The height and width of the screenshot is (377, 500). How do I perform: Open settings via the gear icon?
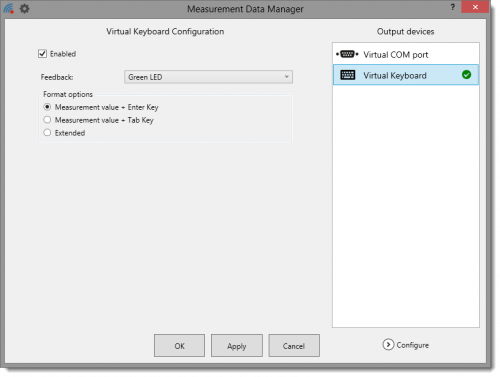click(x=24, y=8)
